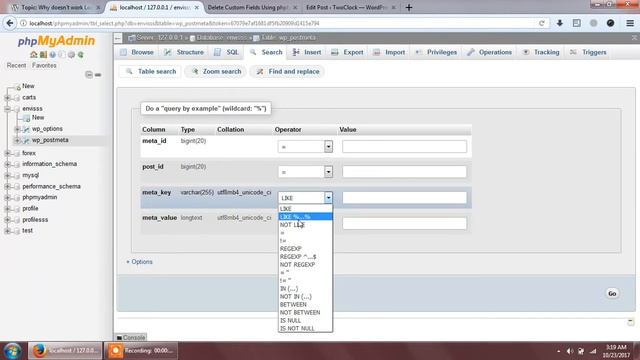Click meta_value value input field
The width and height of the screenshot is (640, 360).
(x=404, y=223)
